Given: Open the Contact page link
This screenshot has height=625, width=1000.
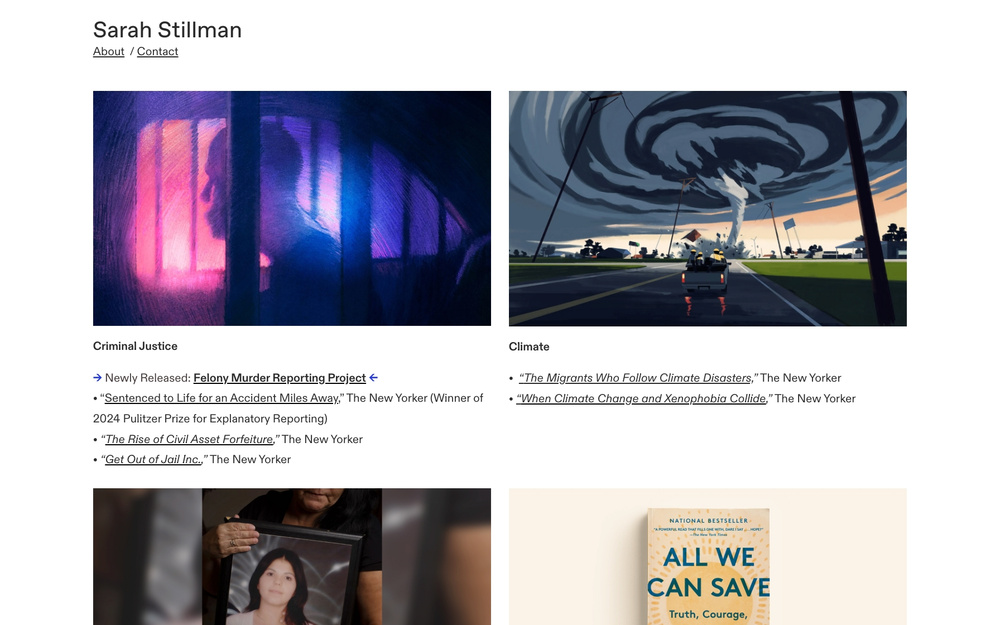Looking at the screenshot, I should point(158,52).
